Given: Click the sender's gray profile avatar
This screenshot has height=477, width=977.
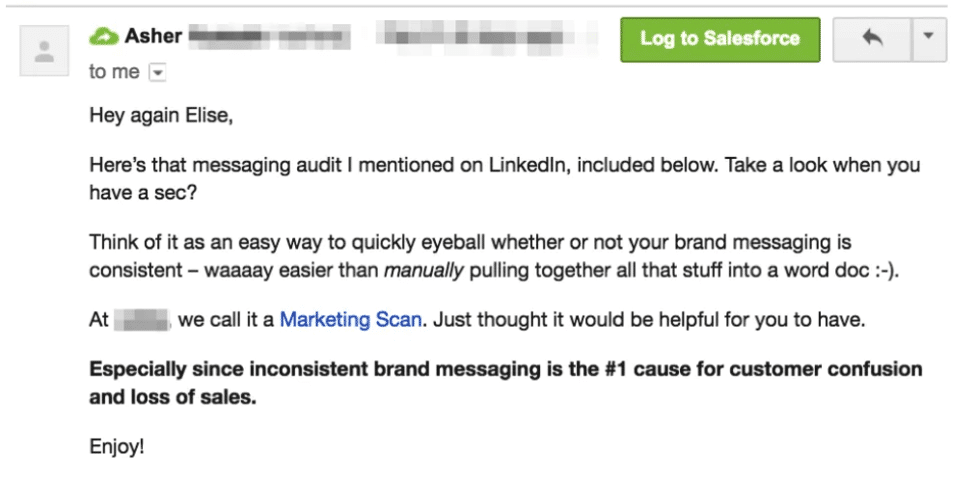Looking at the screenshot, I should (44, 52).
